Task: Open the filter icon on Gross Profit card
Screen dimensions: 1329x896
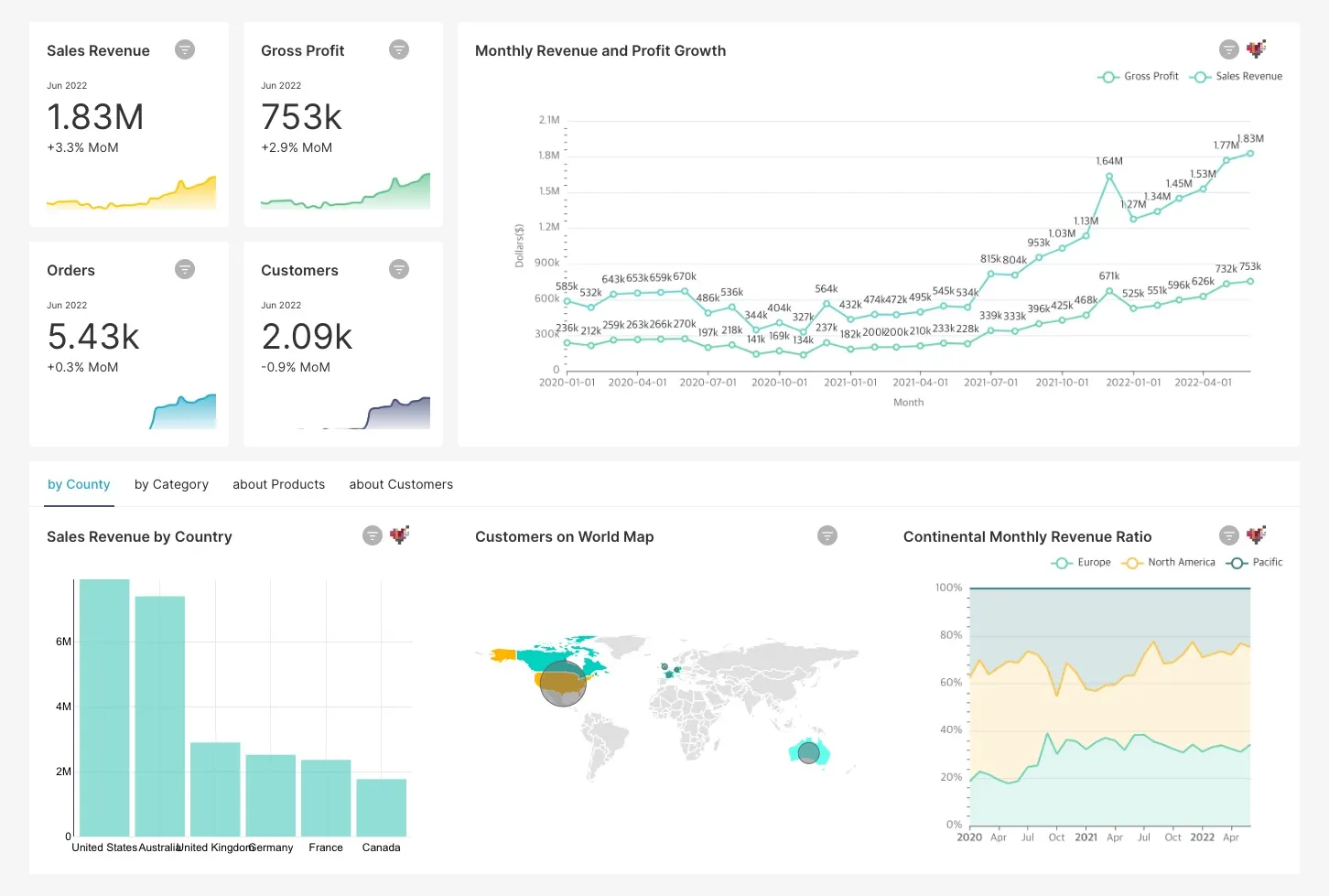Action: point(399,49)
